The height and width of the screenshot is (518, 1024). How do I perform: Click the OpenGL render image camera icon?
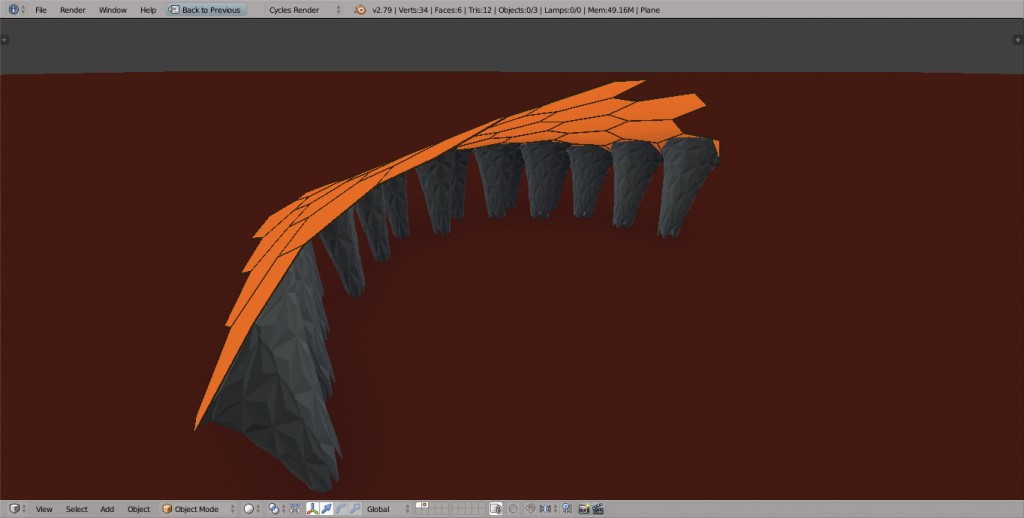click(x=584, y=509)
